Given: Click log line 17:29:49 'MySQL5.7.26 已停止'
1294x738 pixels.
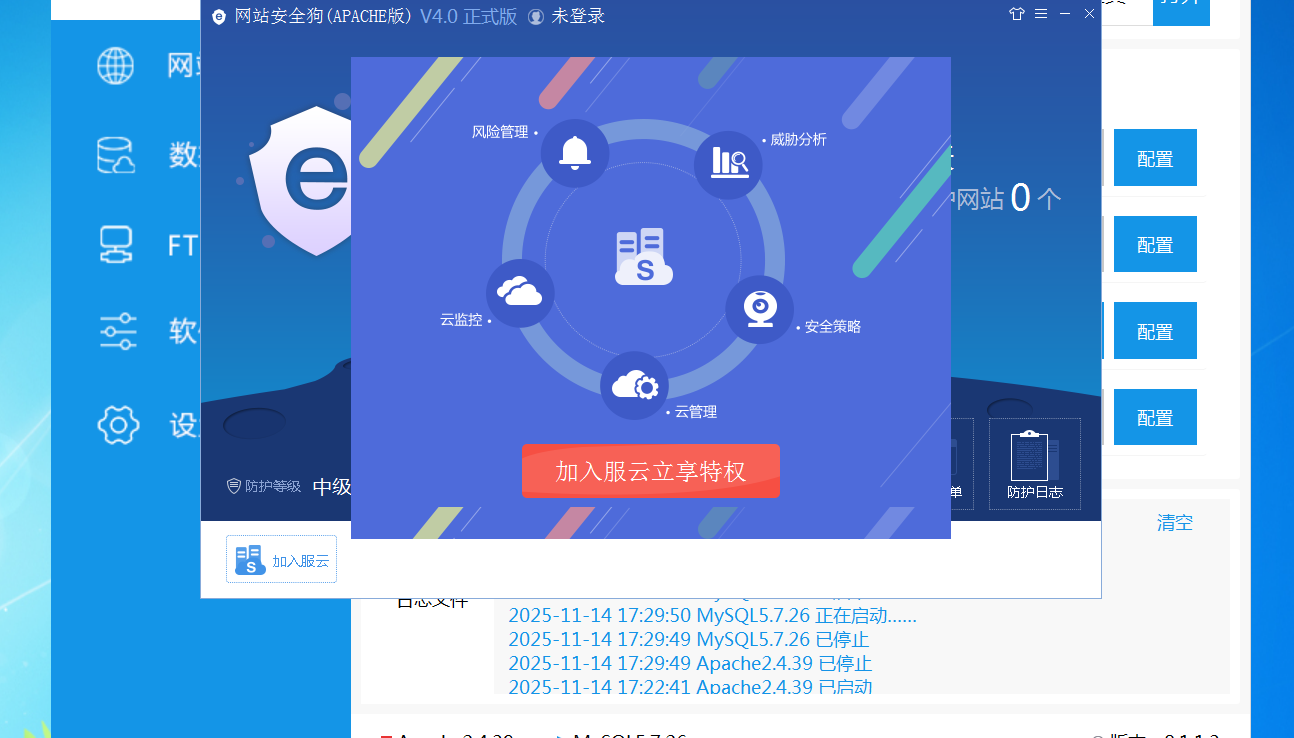Looking at the screenshot, I should 689,639.
